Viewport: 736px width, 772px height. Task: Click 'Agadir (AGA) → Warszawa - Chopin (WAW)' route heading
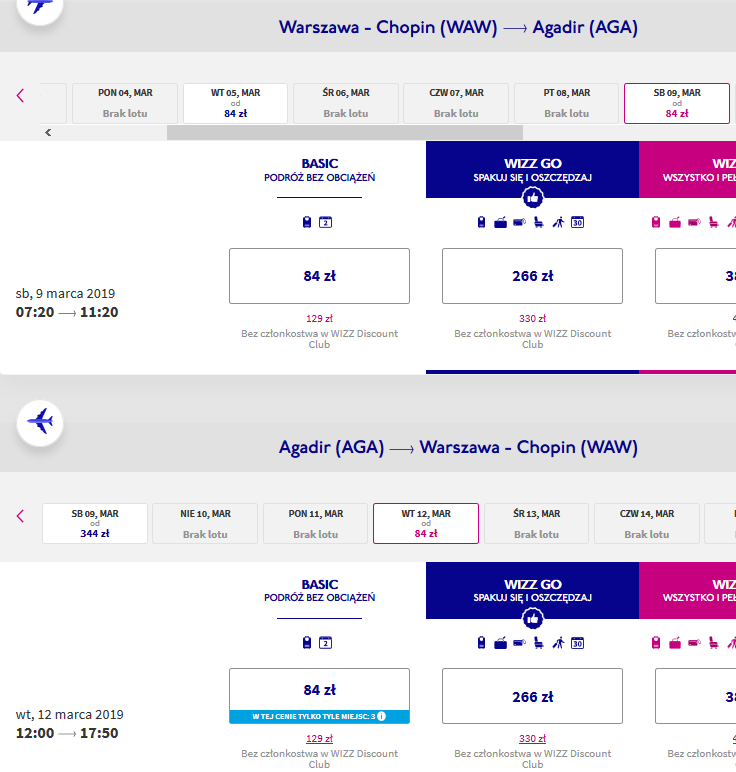(458, 447)
